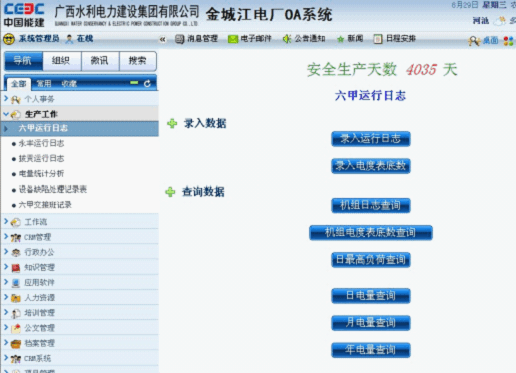Open 新闻 star icon
This screenshot has height=373, width=516.
340,39
